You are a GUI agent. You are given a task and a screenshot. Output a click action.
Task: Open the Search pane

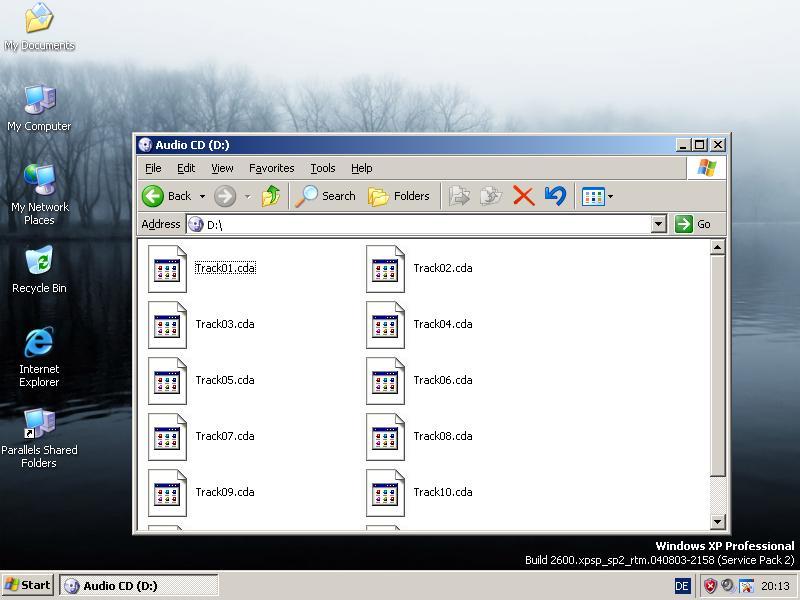pyautogui.click(x=327, y=196)
